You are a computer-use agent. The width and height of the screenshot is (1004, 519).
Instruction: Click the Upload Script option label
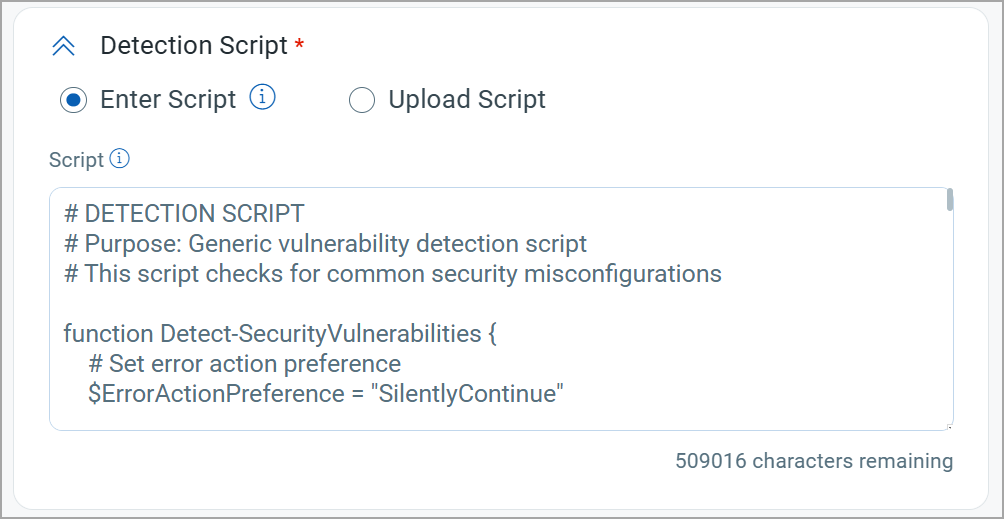(467, 99)
